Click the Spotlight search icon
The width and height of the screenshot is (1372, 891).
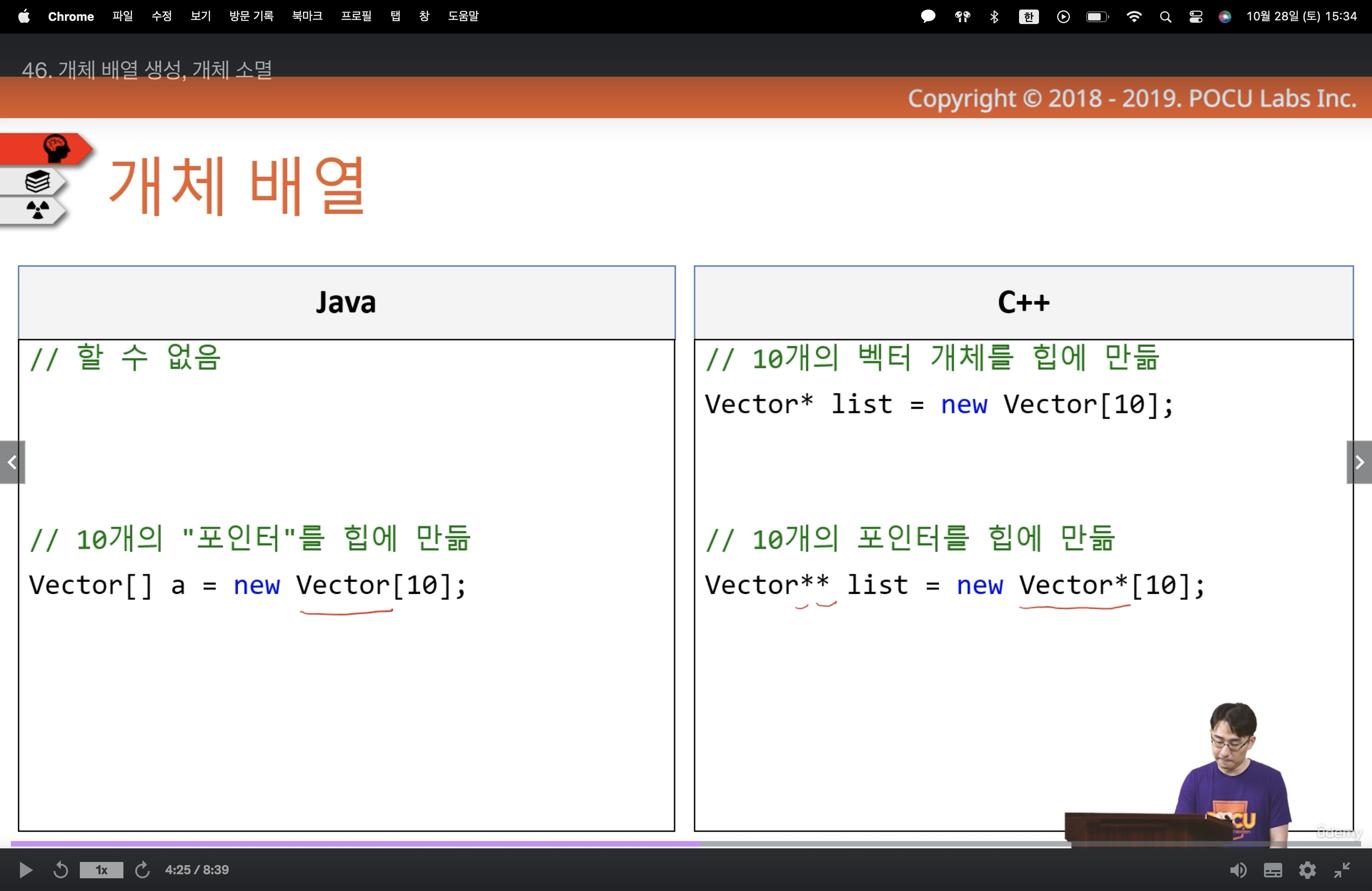[x=1165, y=17]
